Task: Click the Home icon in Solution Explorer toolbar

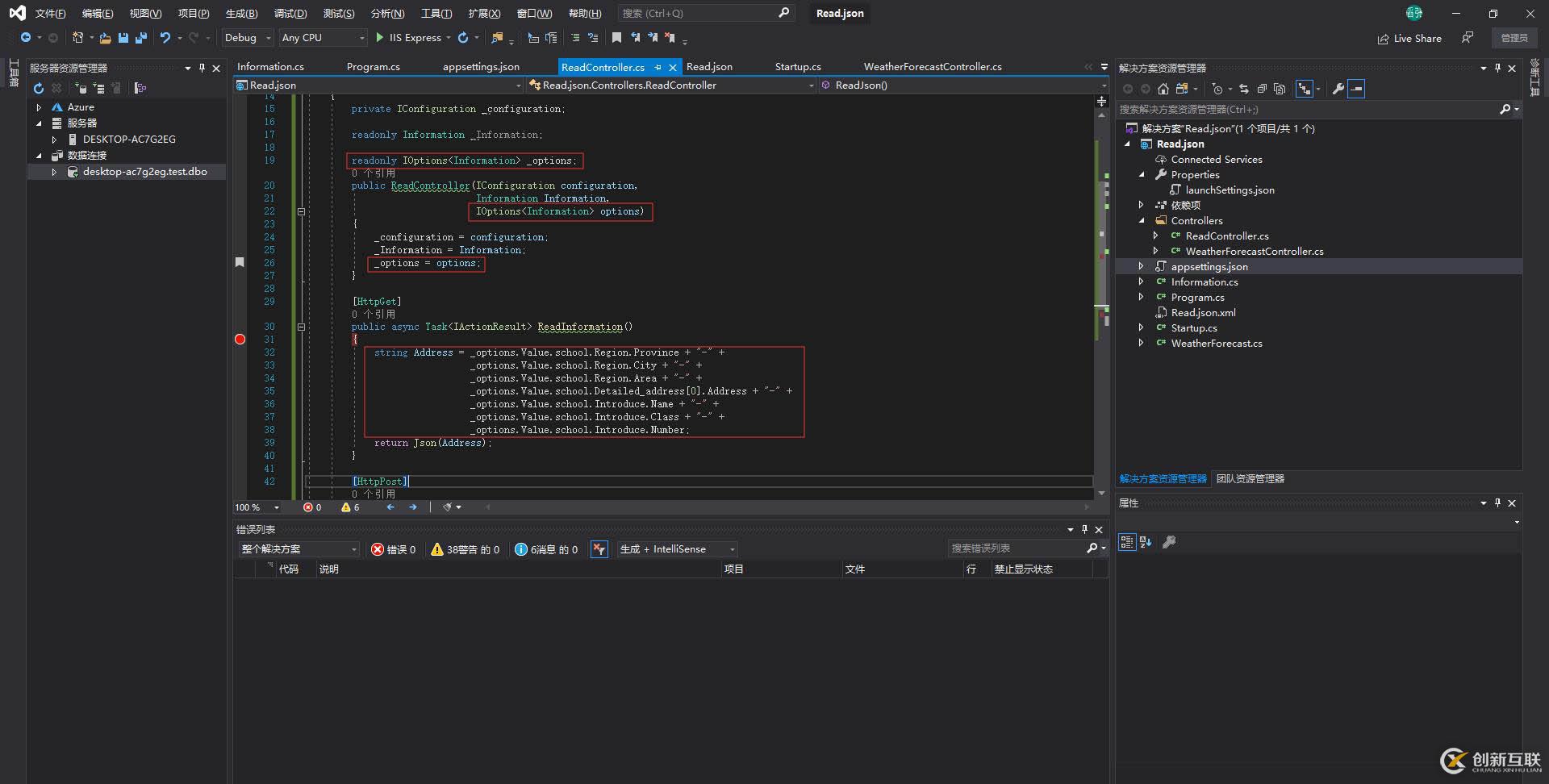Action: click(x=1163, y=89)
